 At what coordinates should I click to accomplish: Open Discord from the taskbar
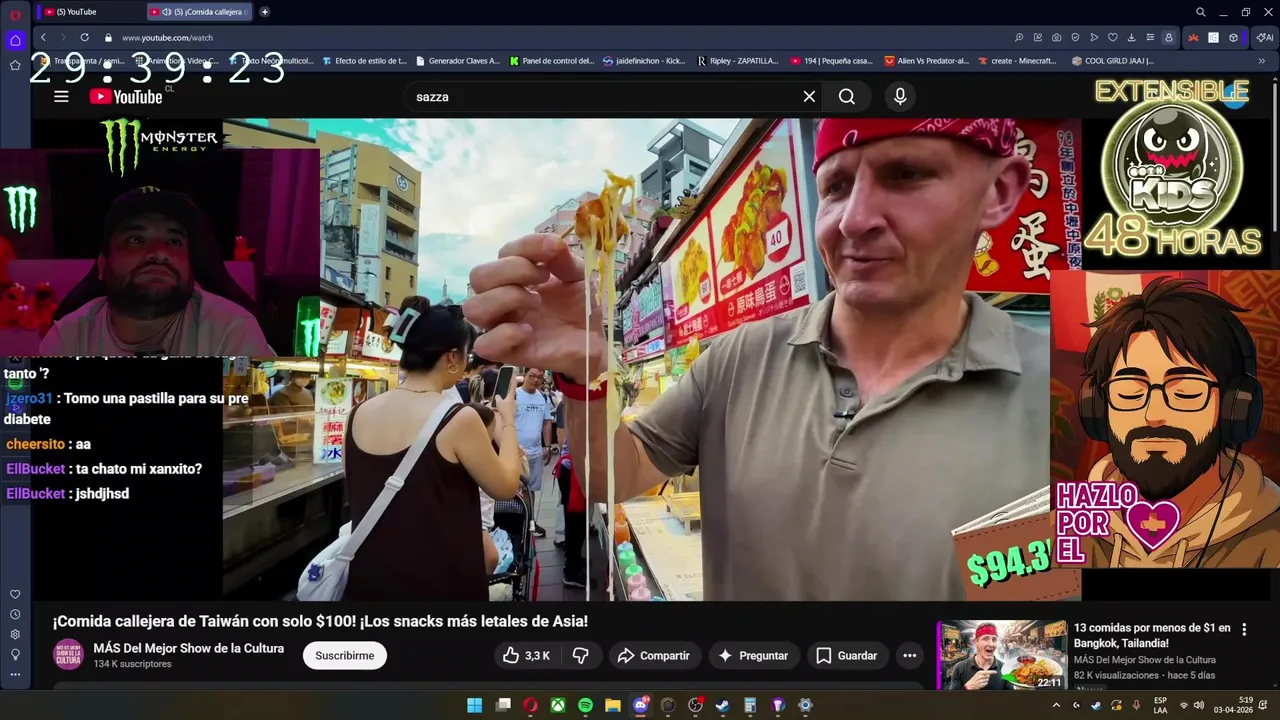(x=641, y=705)
